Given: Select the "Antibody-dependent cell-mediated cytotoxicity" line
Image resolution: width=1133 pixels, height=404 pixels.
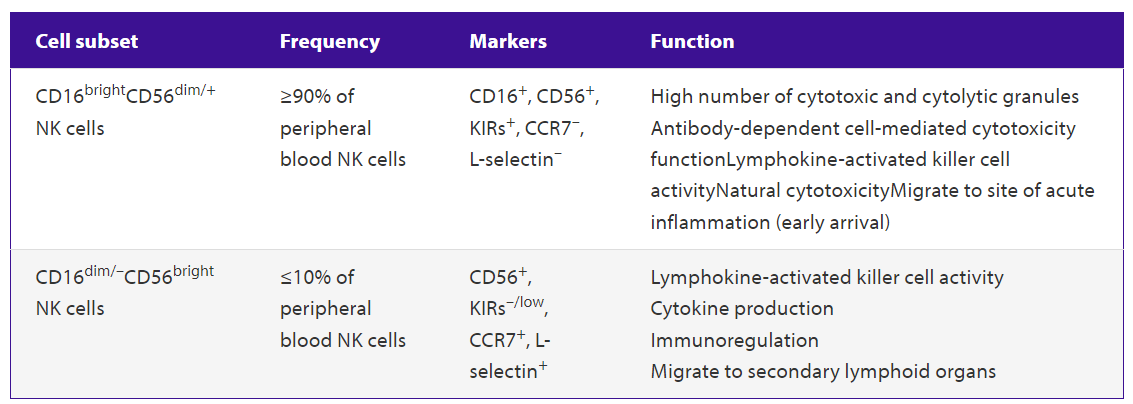Looking at the screenshot, I should point(863,128).
